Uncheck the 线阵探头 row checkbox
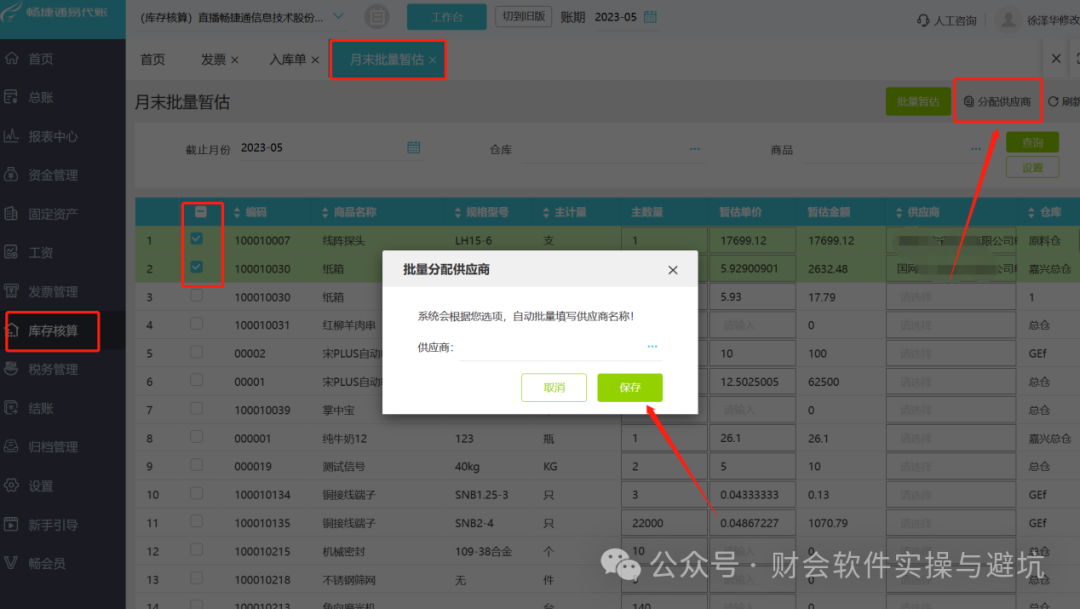 pos(196,239)
